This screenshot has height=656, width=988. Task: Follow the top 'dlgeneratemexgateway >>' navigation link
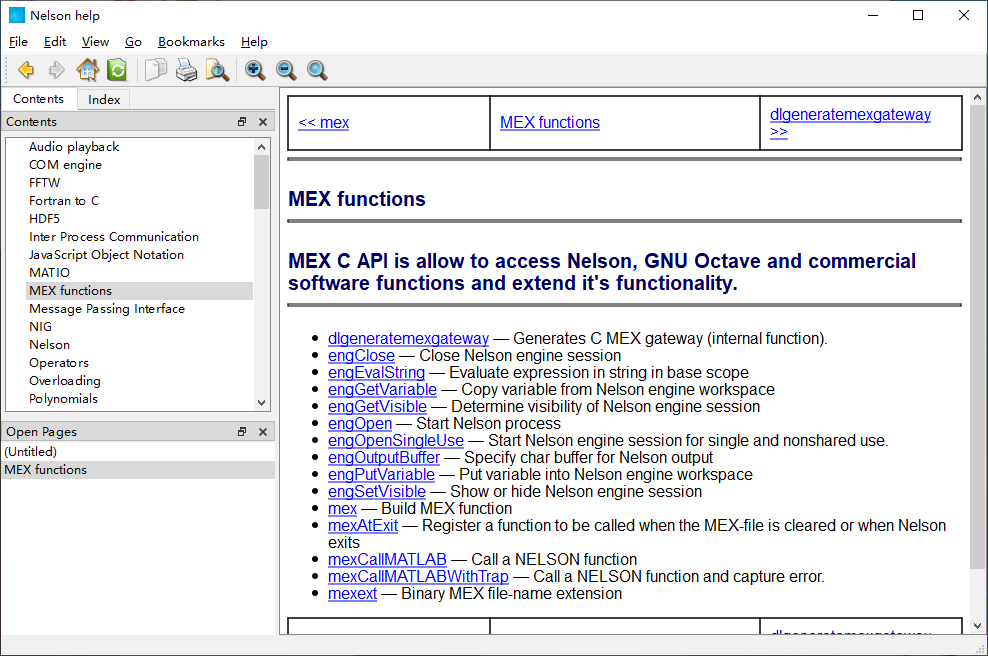850,122
